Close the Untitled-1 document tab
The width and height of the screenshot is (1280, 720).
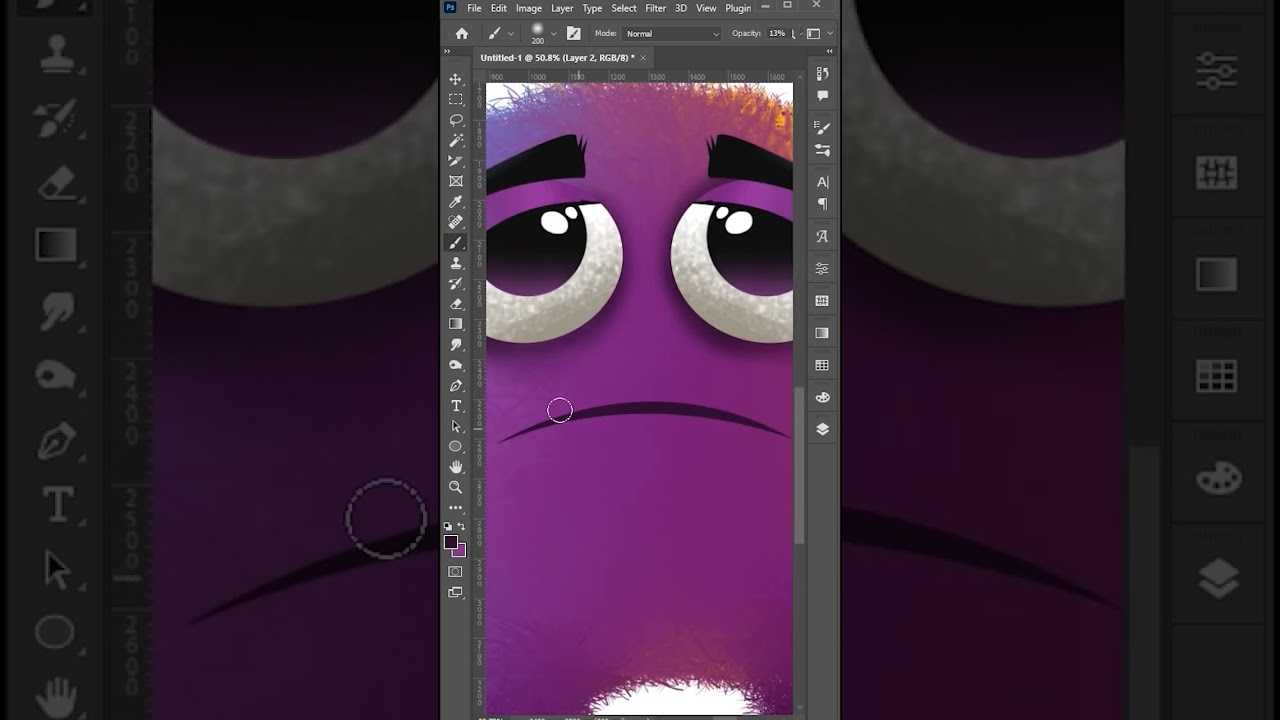pyautogui.click(x=642, y=58)
